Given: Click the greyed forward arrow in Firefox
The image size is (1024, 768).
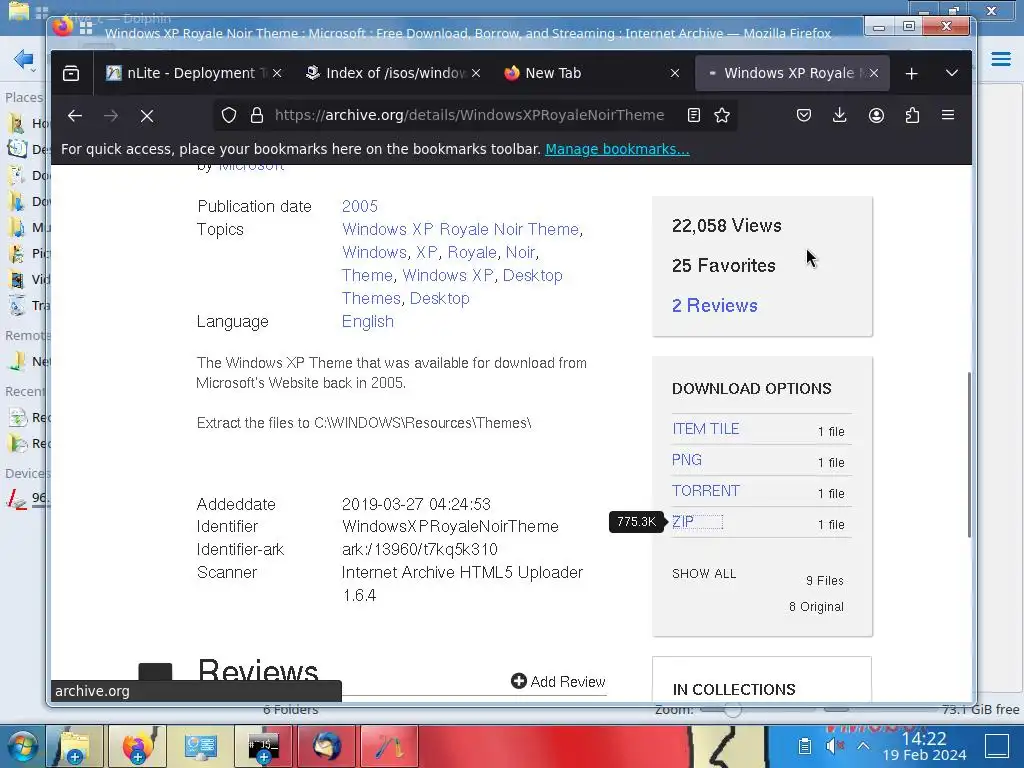Looking at the screenshot, I should (111, 116).
